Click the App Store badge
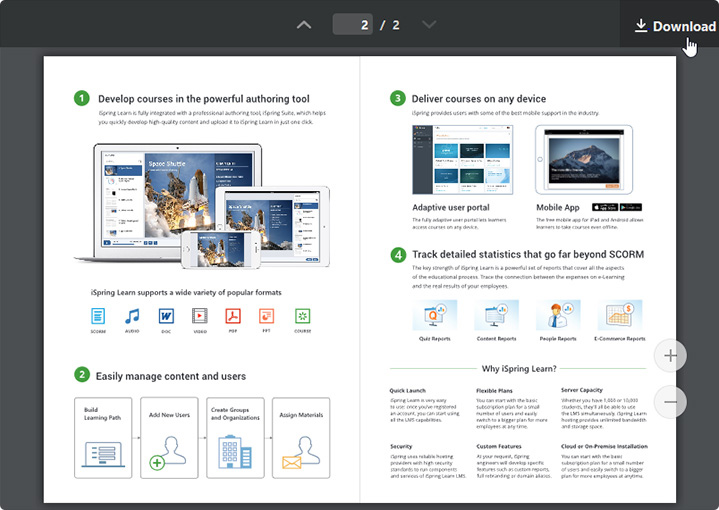The height and width of the screenshot is (510, 719). pos(605,207)
